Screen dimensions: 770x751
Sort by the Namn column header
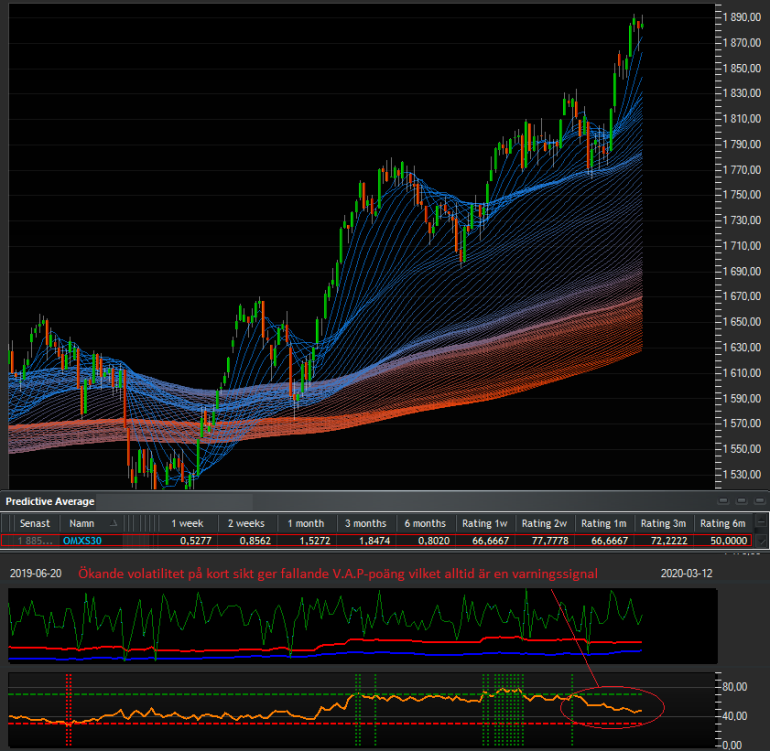(x=82, y=524)
